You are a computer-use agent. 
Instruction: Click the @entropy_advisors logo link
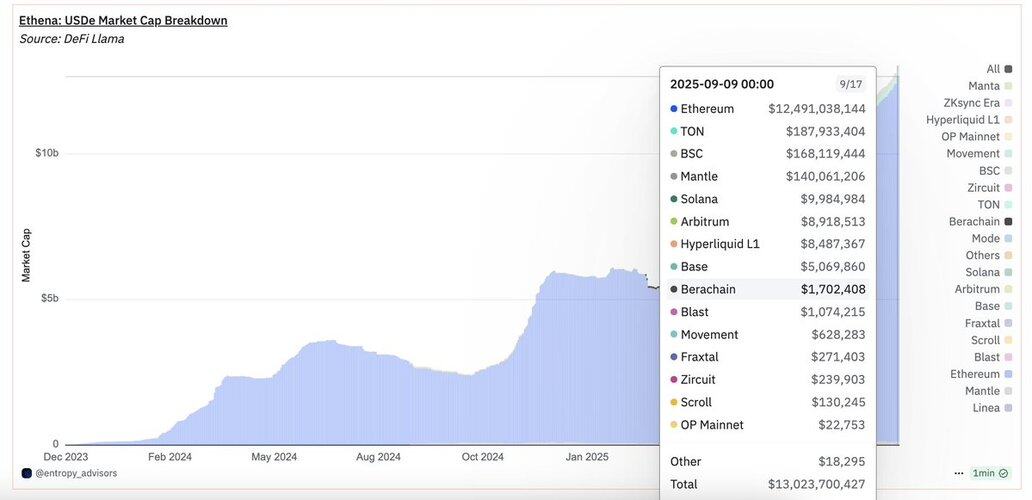point(70,473)
